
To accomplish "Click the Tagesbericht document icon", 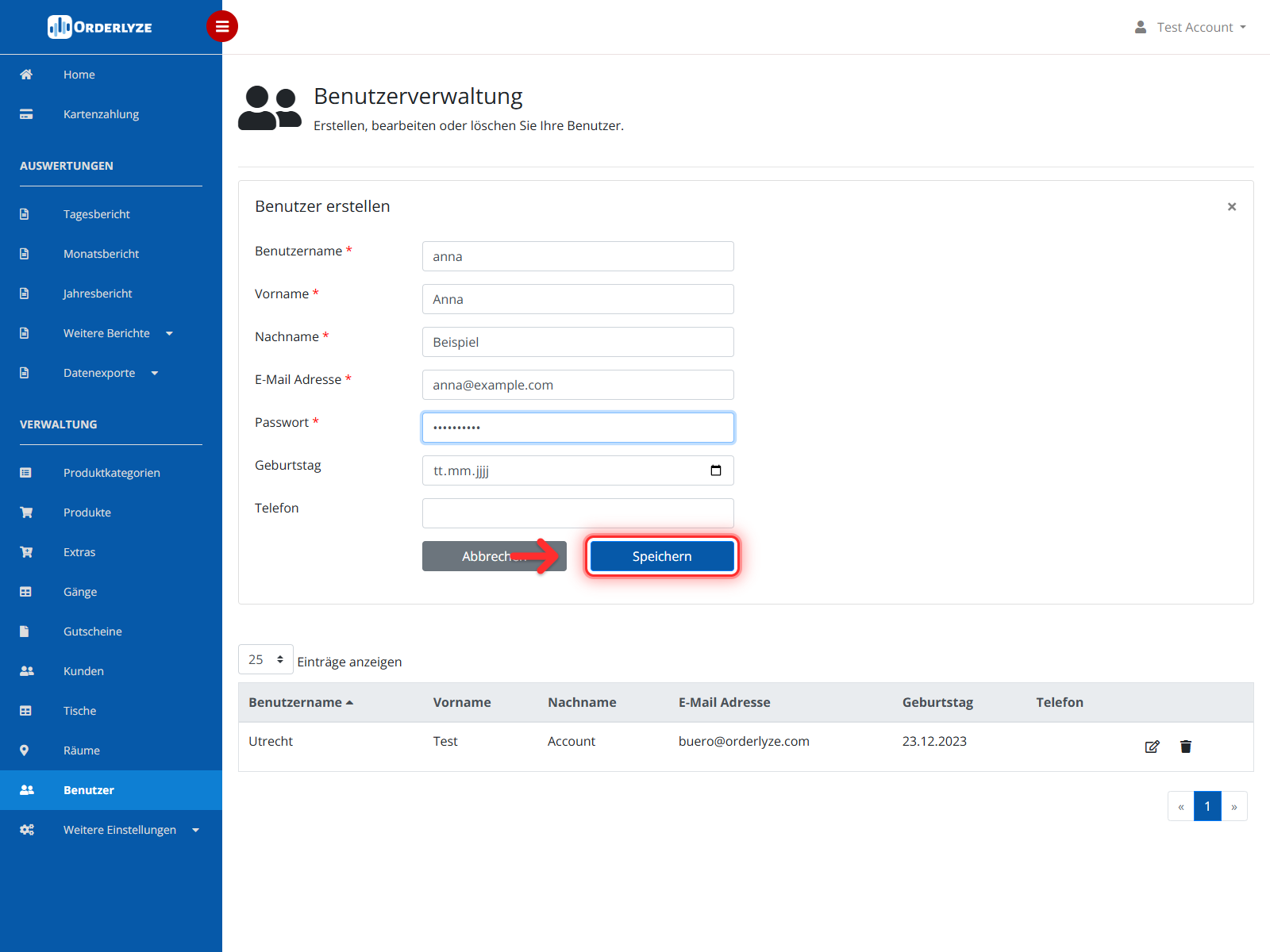I will pos(25,214).
